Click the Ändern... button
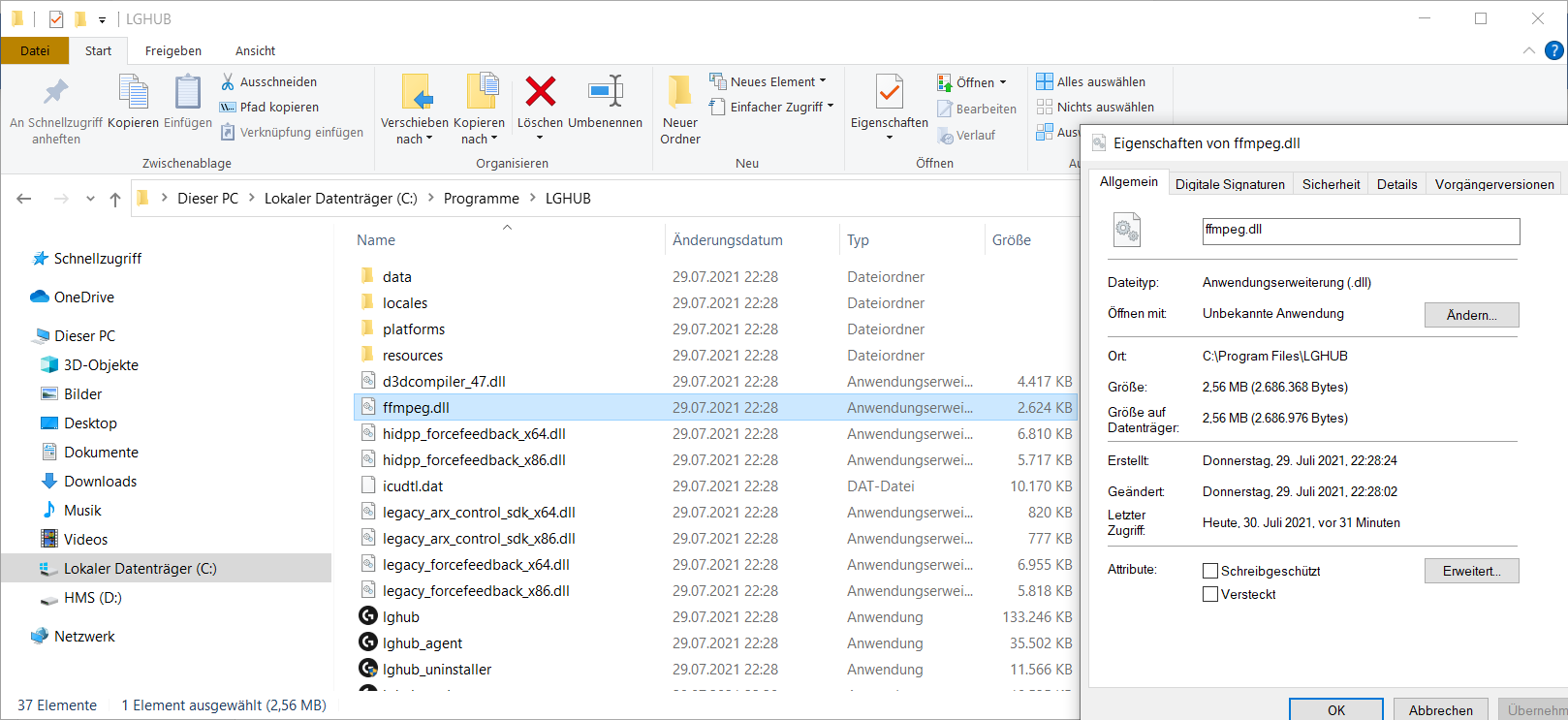The image size is (1568, 720). [x=1471, y=315]
